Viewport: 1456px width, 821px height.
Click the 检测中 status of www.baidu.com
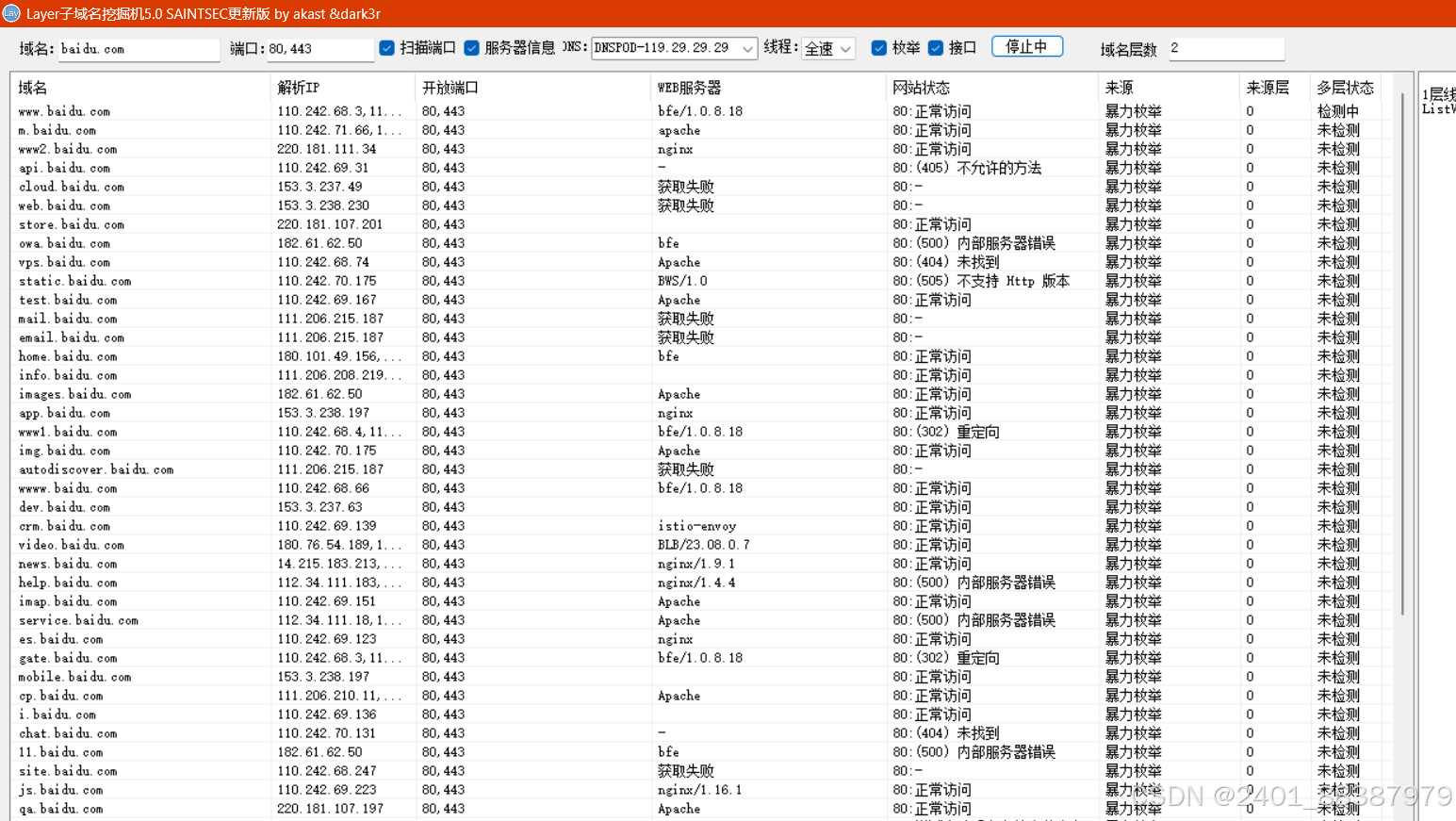1338,111
